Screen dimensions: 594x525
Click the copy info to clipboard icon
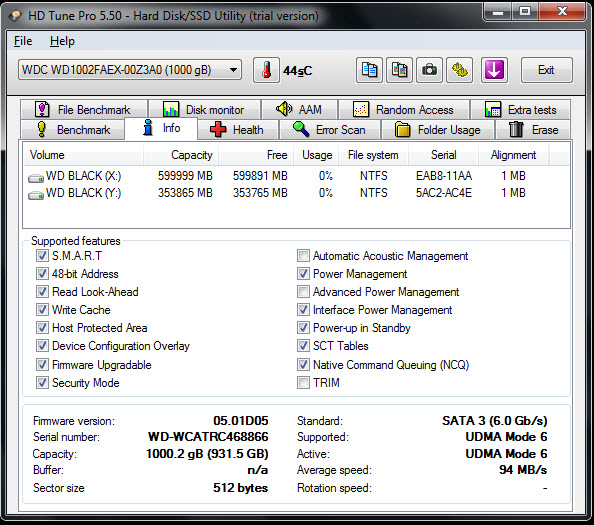pyautogui.click(x=369, y=70)
